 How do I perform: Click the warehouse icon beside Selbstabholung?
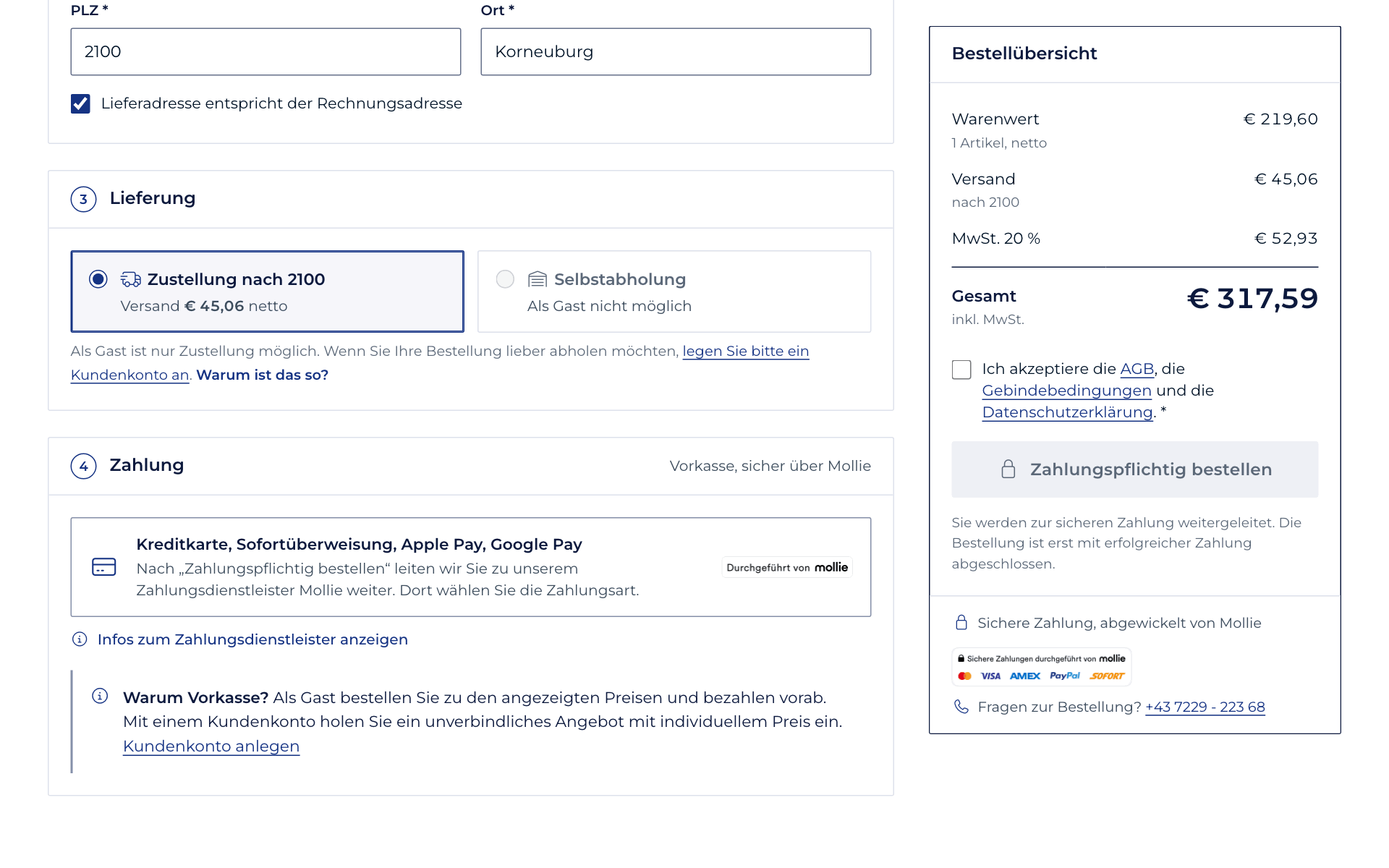(538, 279)
